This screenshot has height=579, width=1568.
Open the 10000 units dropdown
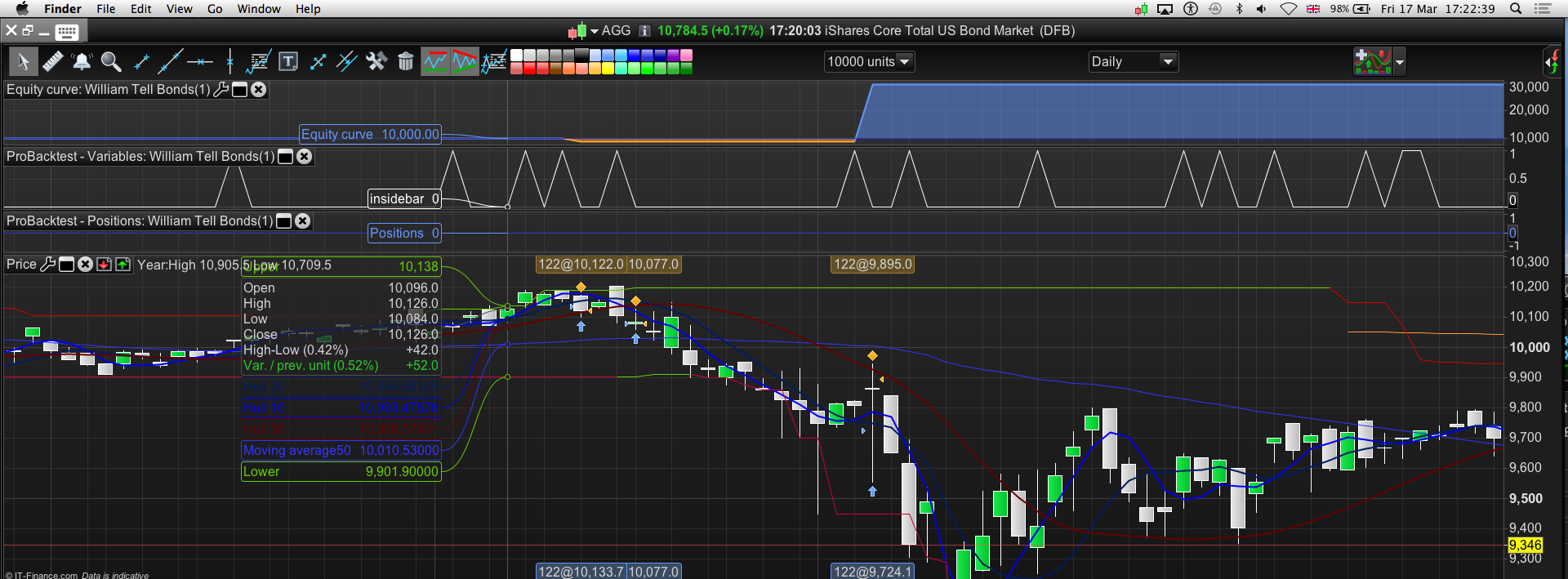[x=869, y=61]
